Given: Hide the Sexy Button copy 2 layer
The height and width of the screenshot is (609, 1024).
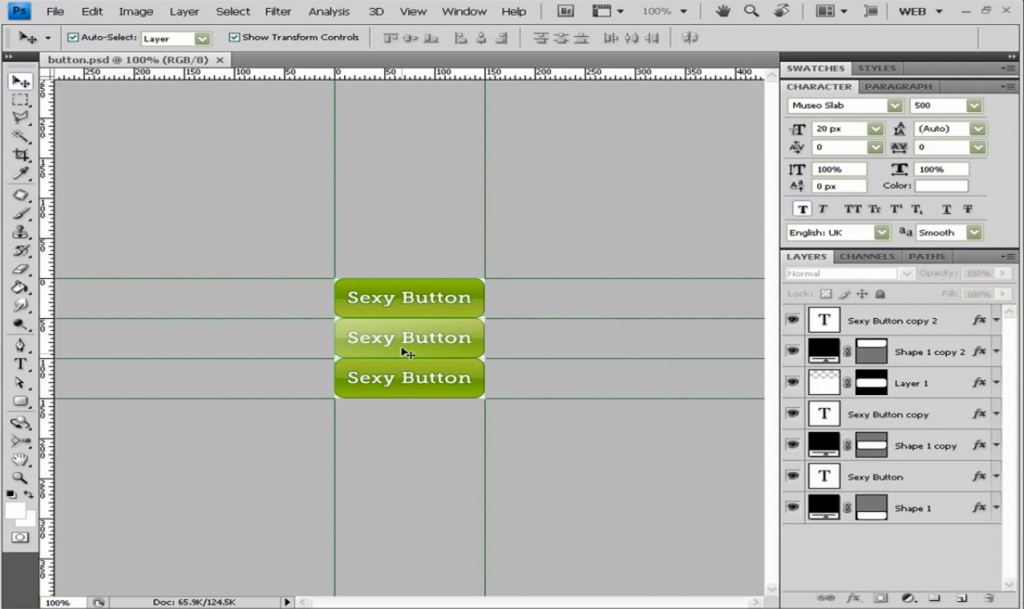Looking at the screenshot, I should tap(793, 321).
